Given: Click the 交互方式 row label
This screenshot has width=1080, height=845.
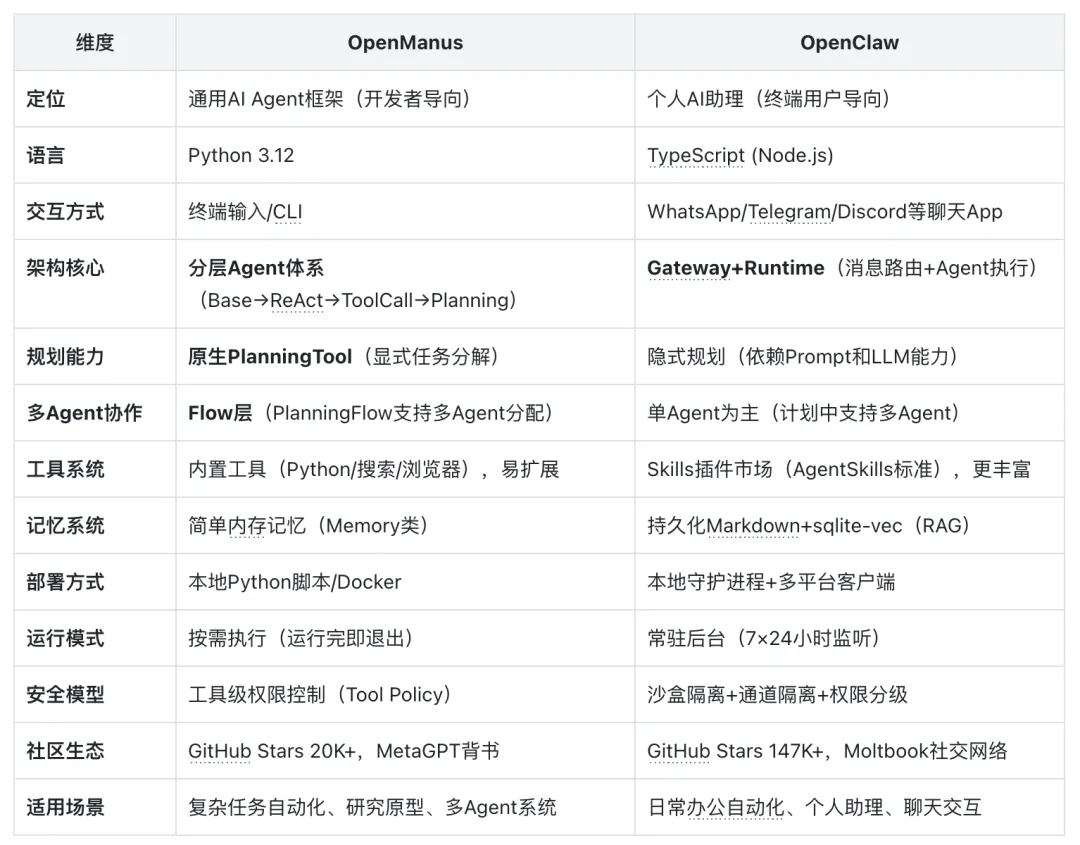Looking at the screenshot, I should (x=65, y=211).
